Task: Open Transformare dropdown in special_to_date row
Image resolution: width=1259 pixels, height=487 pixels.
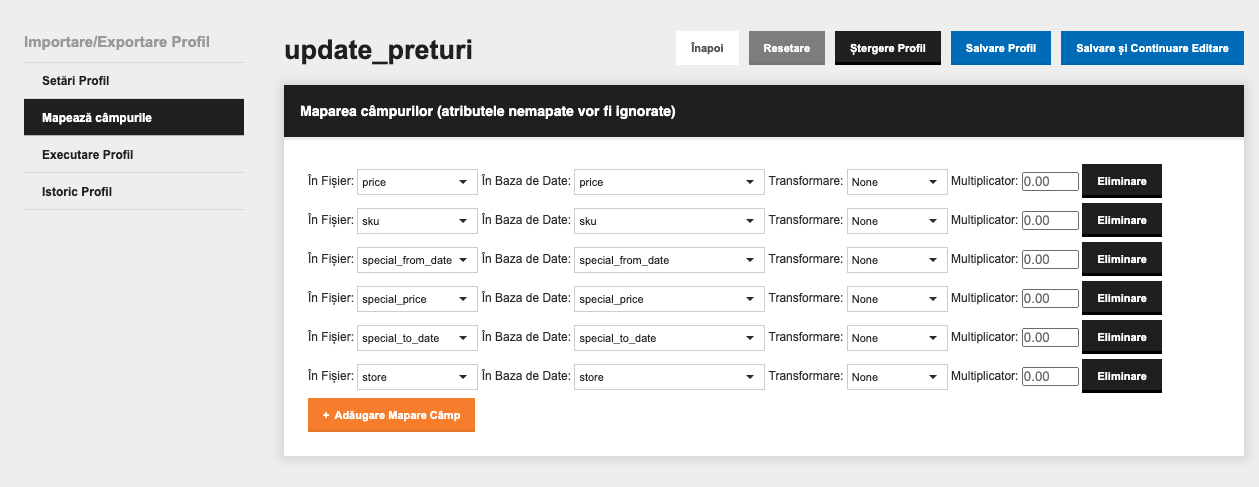Action: 897,338
